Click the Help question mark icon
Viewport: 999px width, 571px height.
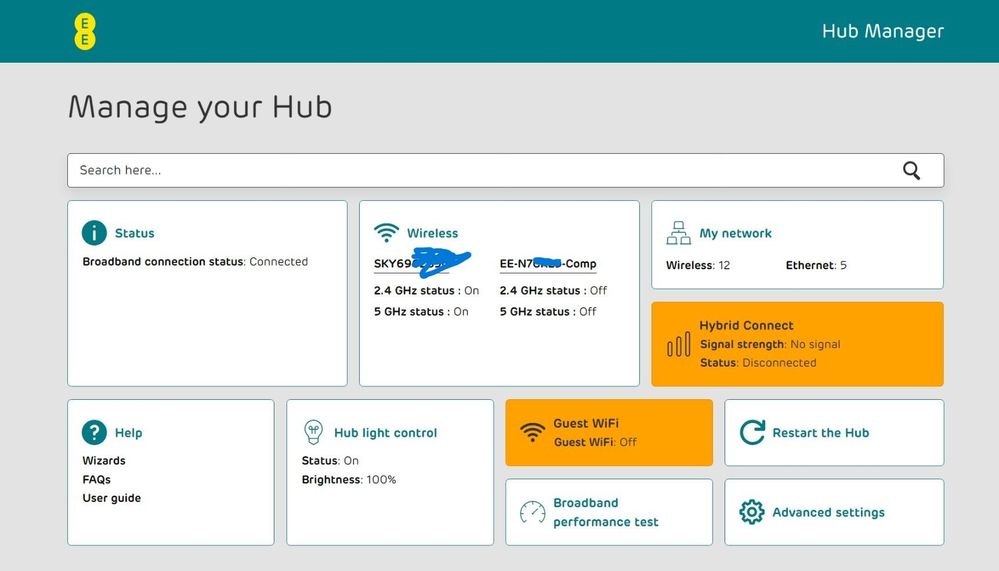point(94,432)
